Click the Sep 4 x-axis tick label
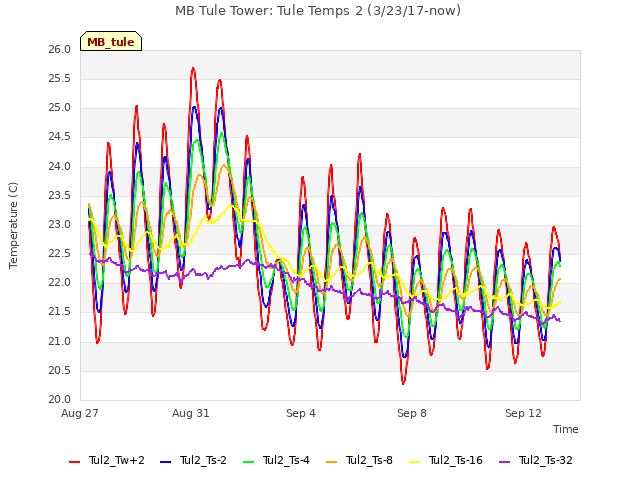The image size is (640, 480). (x=301, y=413)
